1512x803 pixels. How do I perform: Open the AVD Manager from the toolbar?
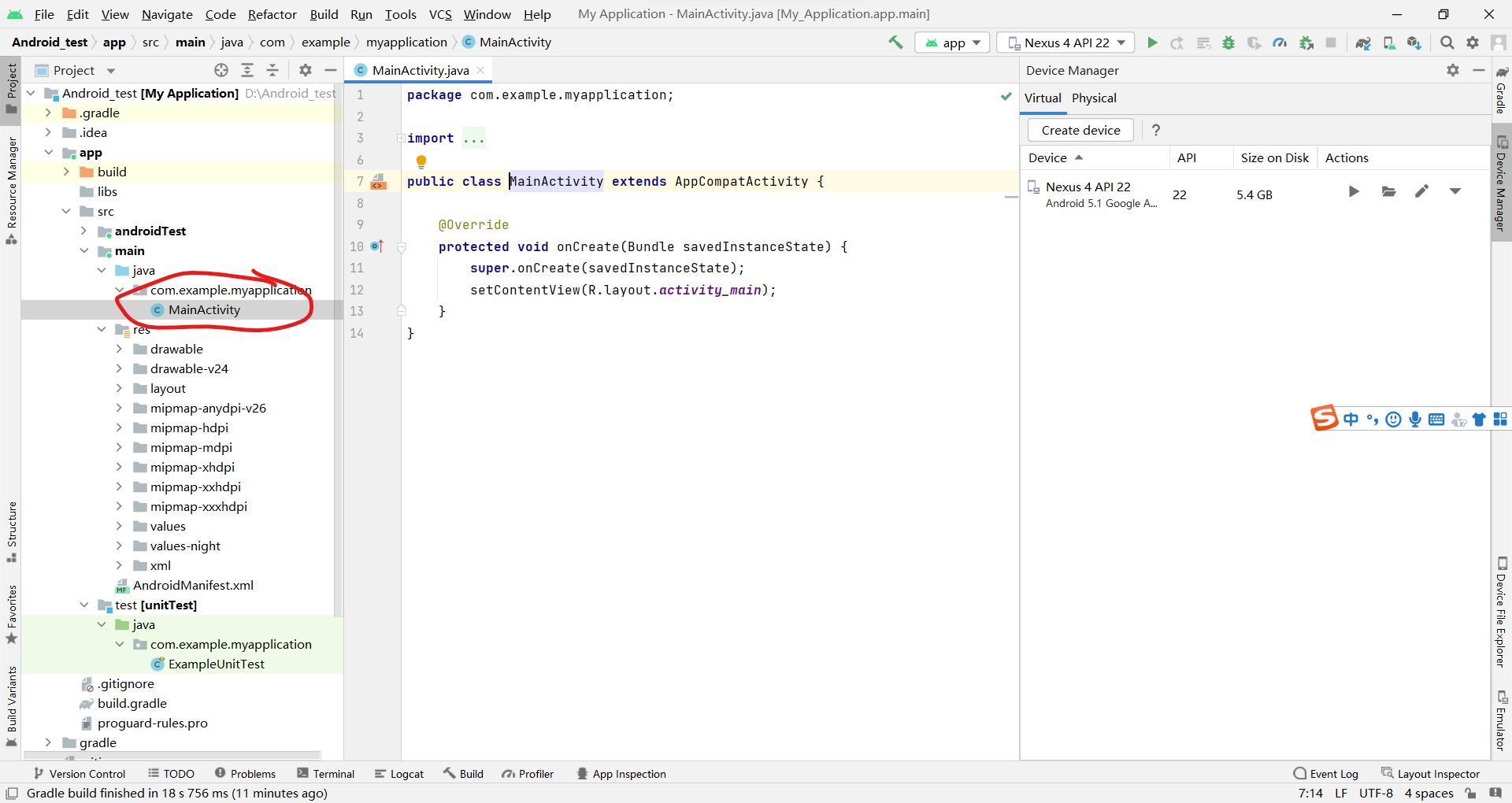(x=1389, y=43)
